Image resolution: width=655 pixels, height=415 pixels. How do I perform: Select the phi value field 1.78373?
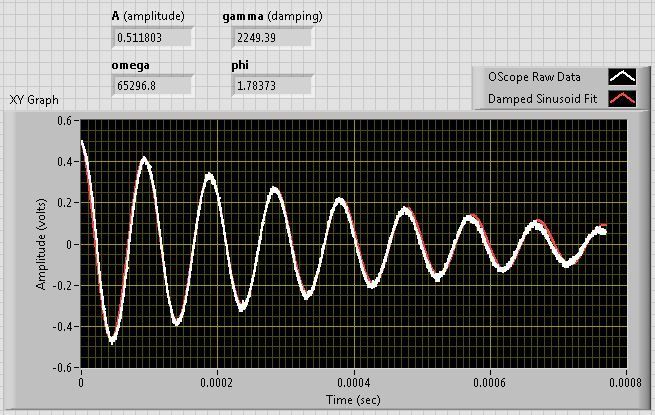click(x=272, y=86)
